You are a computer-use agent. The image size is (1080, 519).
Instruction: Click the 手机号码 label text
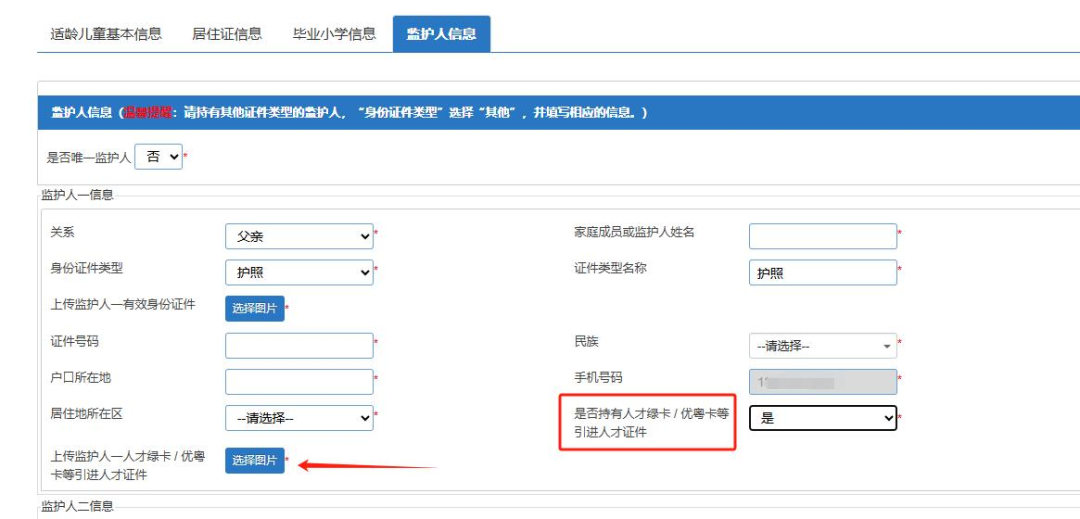click(x=598, y=378)
